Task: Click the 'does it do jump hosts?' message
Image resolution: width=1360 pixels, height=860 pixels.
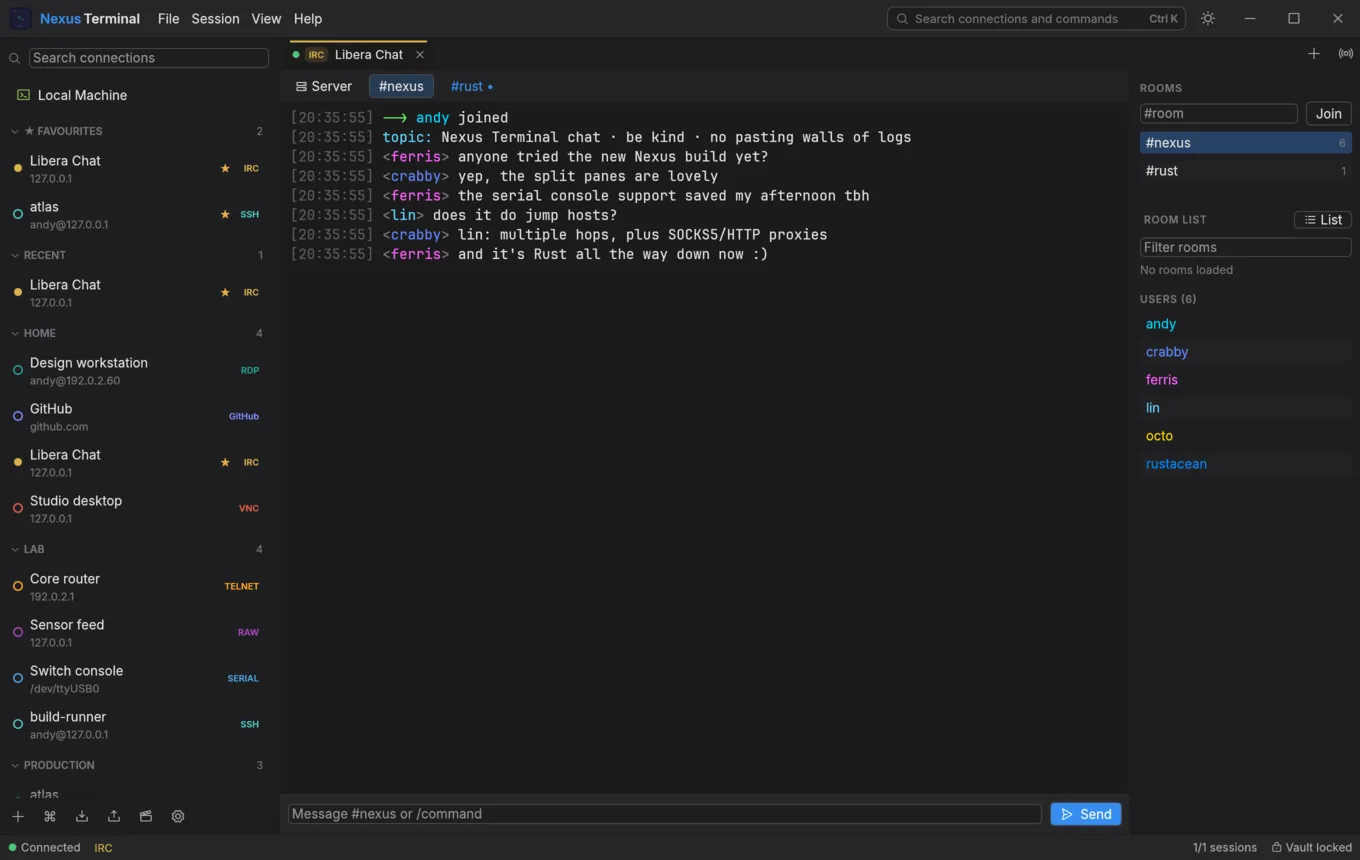Action: click(x=525, y=215)
